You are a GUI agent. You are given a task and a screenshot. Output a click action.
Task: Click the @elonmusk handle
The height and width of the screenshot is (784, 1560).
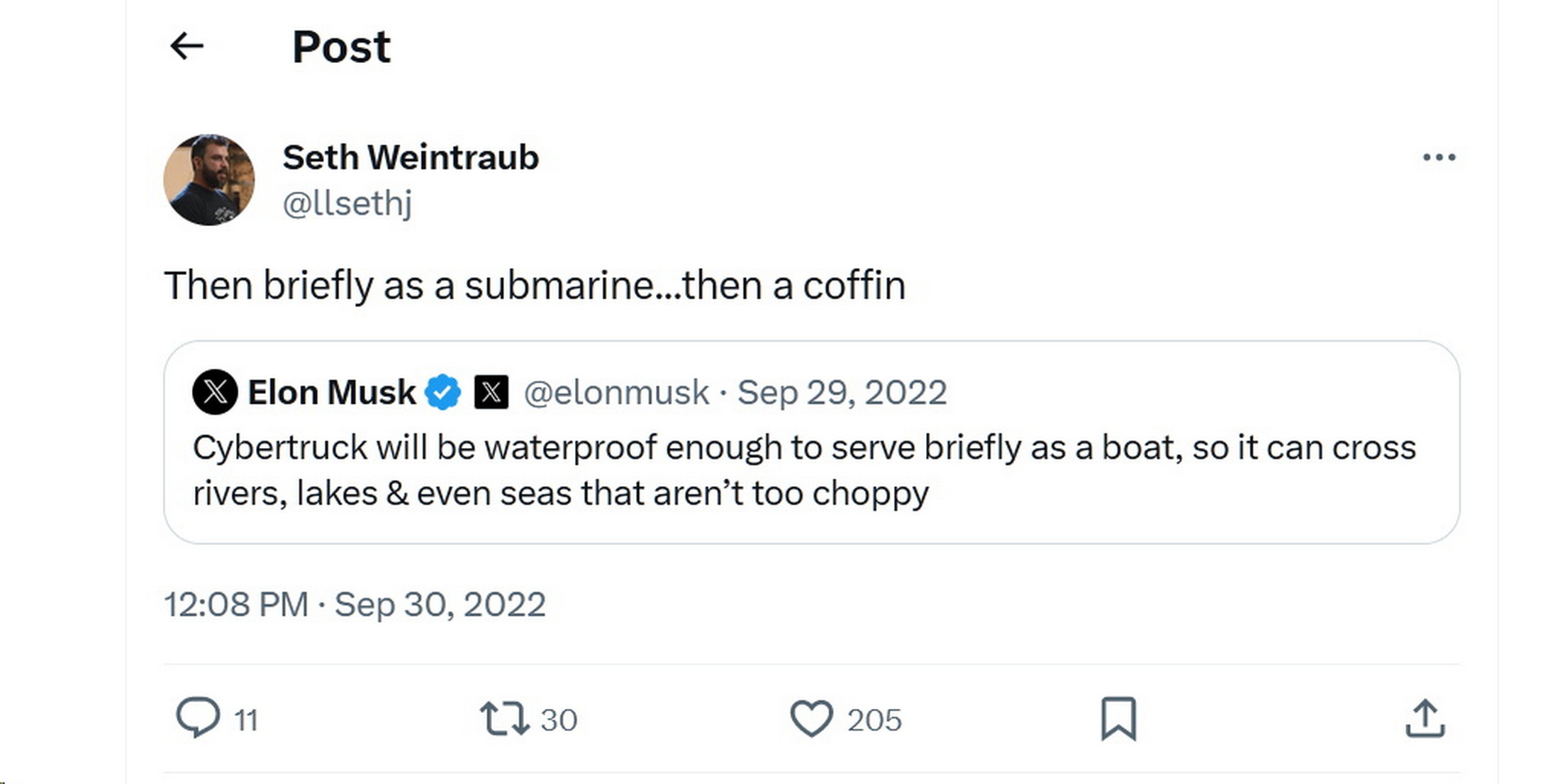click(x=616, y=392)
